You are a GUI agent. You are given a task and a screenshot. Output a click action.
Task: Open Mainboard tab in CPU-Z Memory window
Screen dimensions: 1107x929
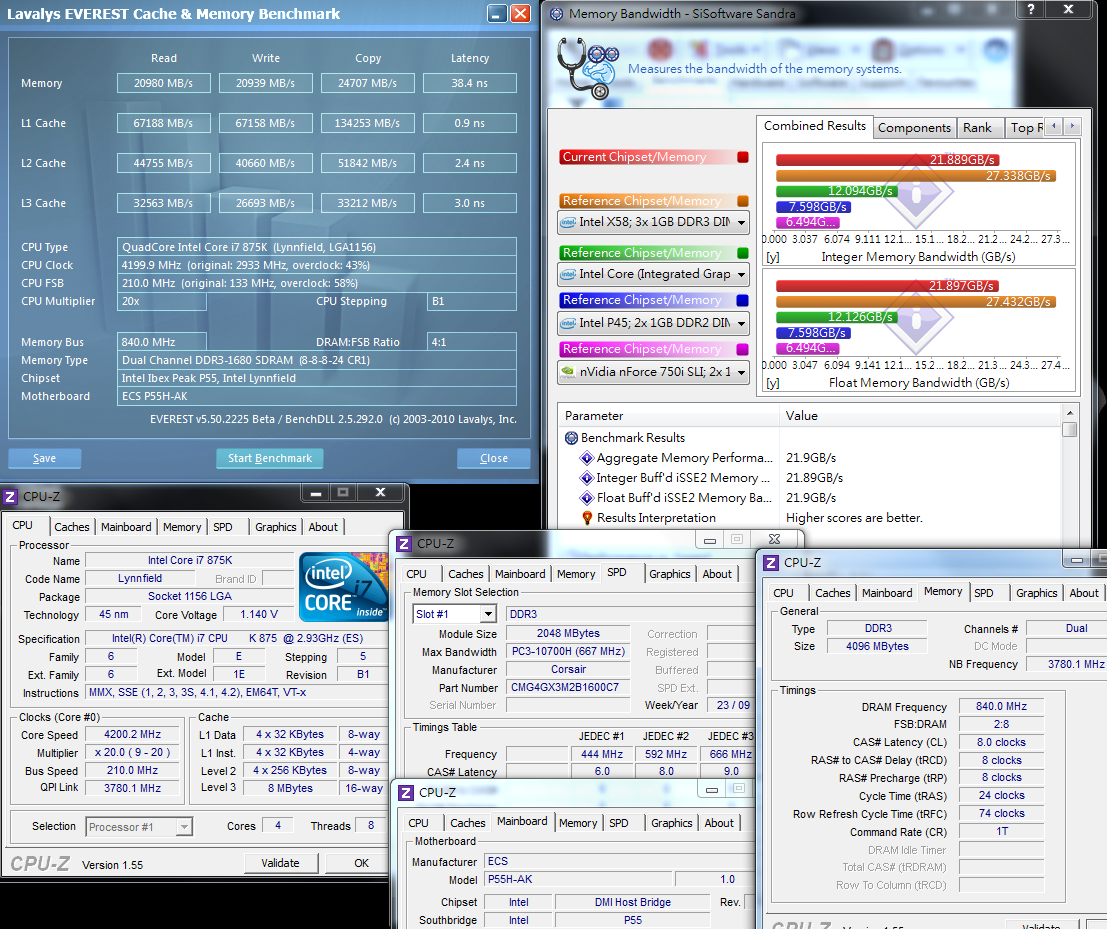coord(887,593)
